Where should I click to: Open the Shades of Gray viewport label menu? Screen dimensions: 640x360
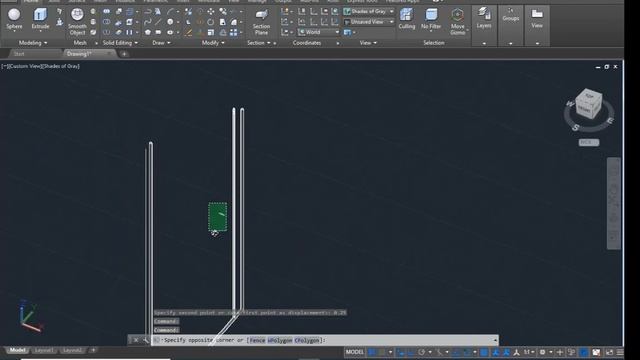[x=61, y=66]
